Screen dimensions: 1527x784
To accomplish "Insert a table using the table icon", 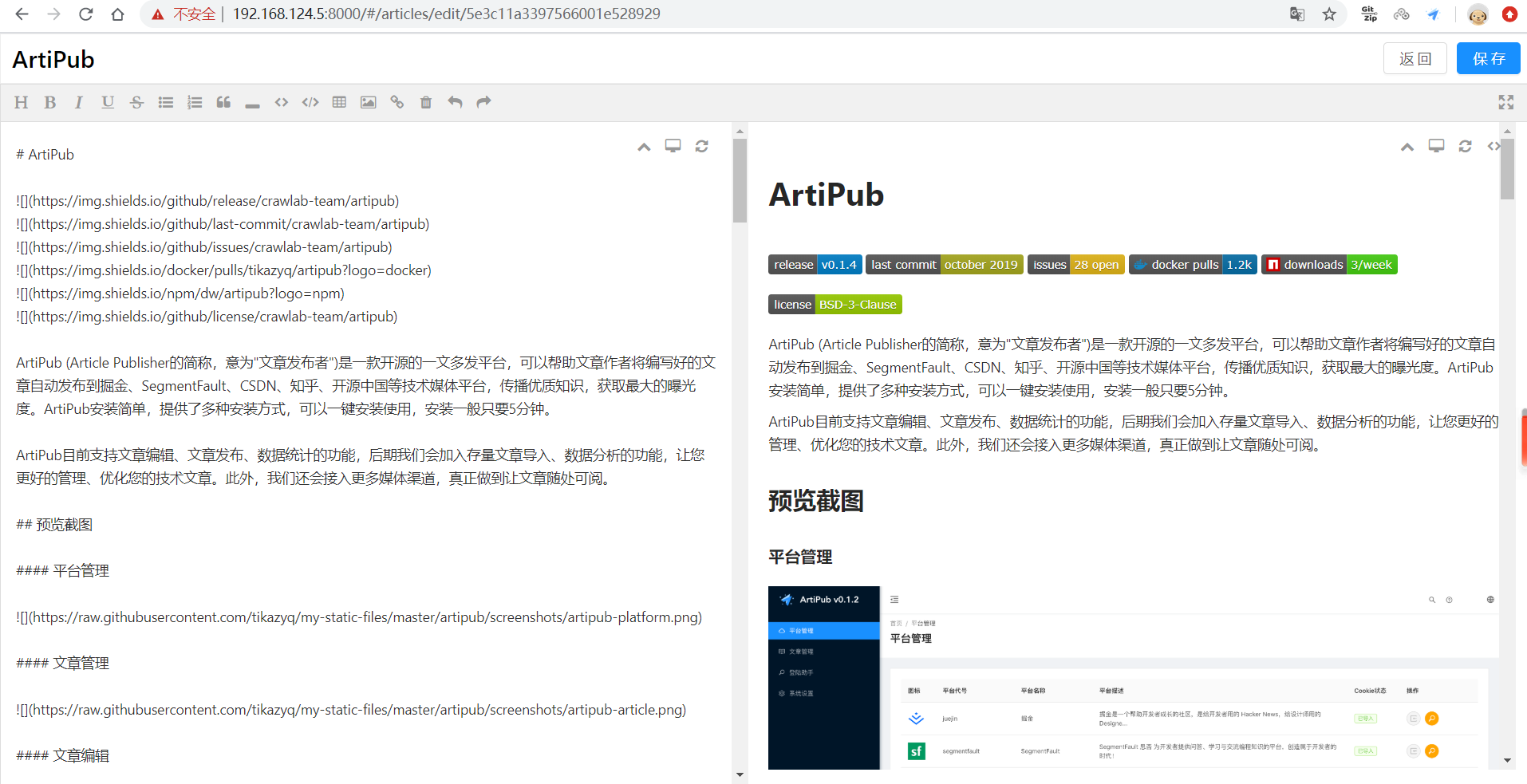I will pyautogui.click(x=339, y=102).
